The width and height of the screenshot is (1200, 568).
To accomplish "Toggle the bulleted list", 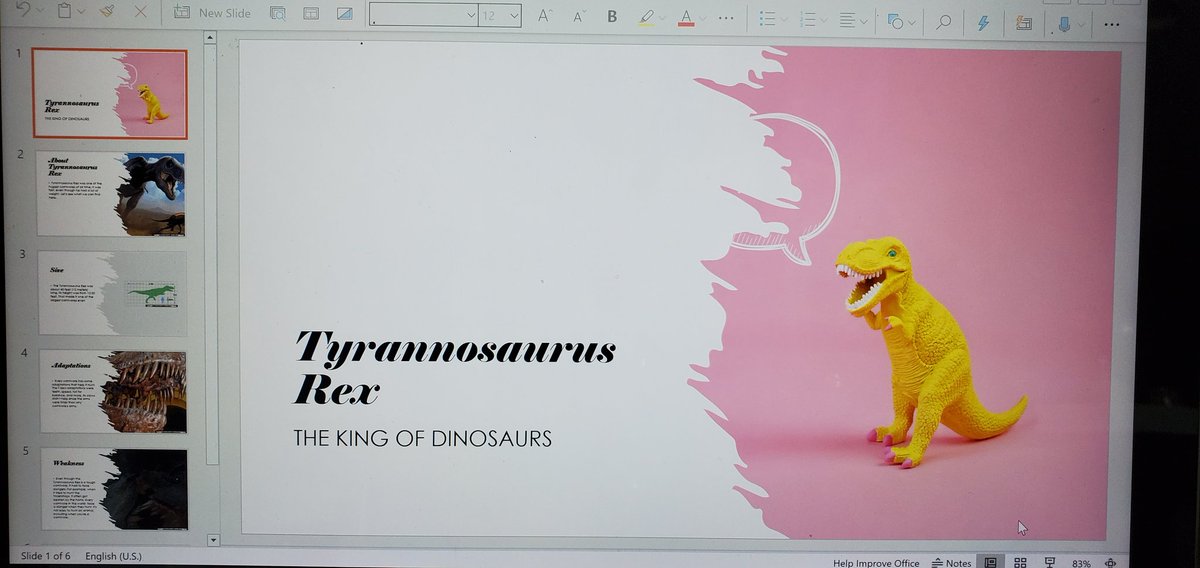I will 767,19.
